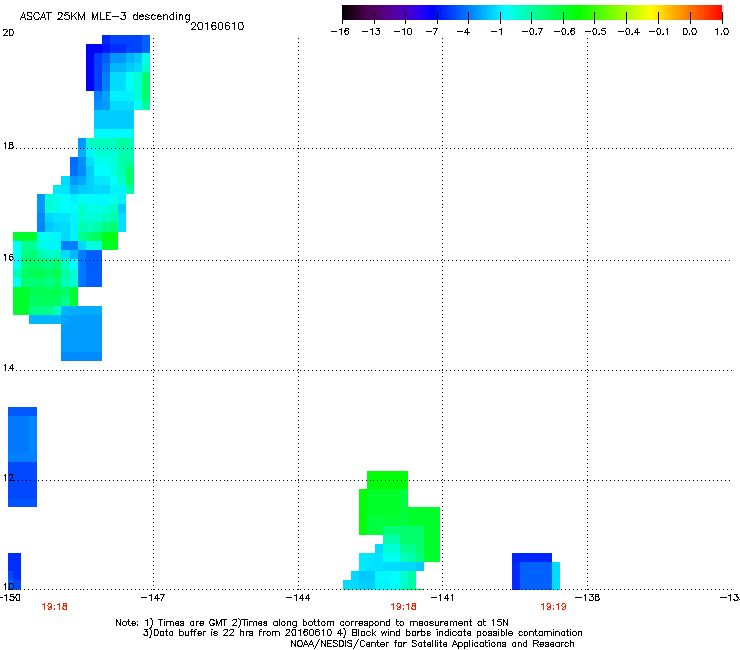
Task: Select the -0.1 color scale label
Action: tap(659, 32)
